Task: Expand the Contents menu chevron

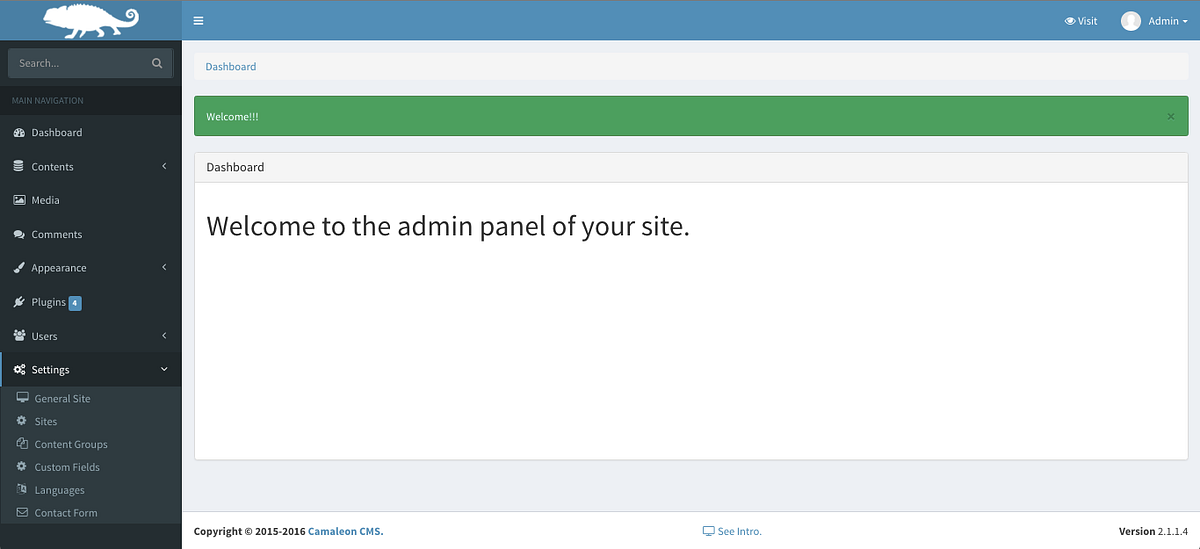Action: coord(164,166)
